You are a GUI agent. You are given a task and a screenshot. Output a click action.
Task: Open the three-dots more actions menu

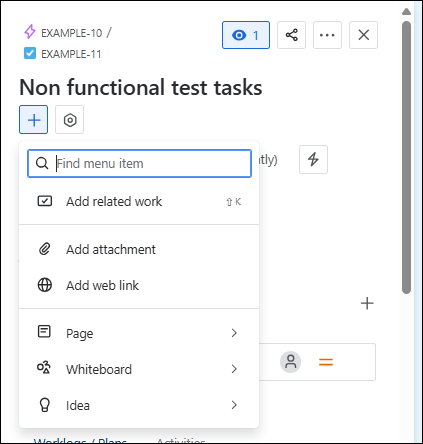click(x=327, y=35)
